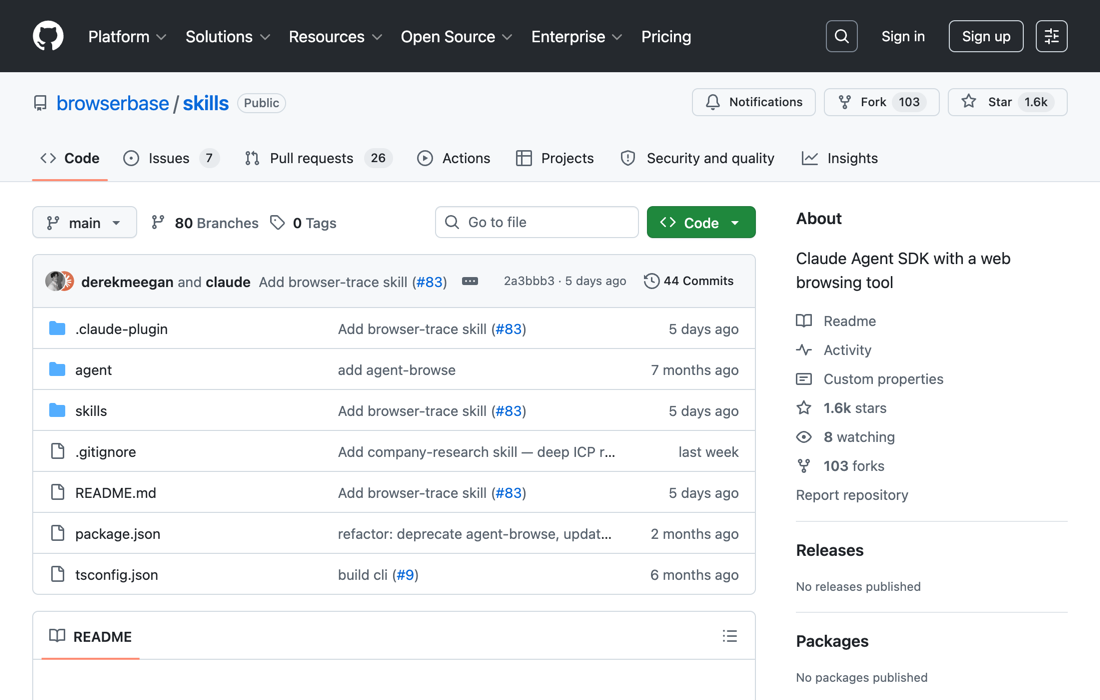Click the README outline list icon

[x=730, y=636]
